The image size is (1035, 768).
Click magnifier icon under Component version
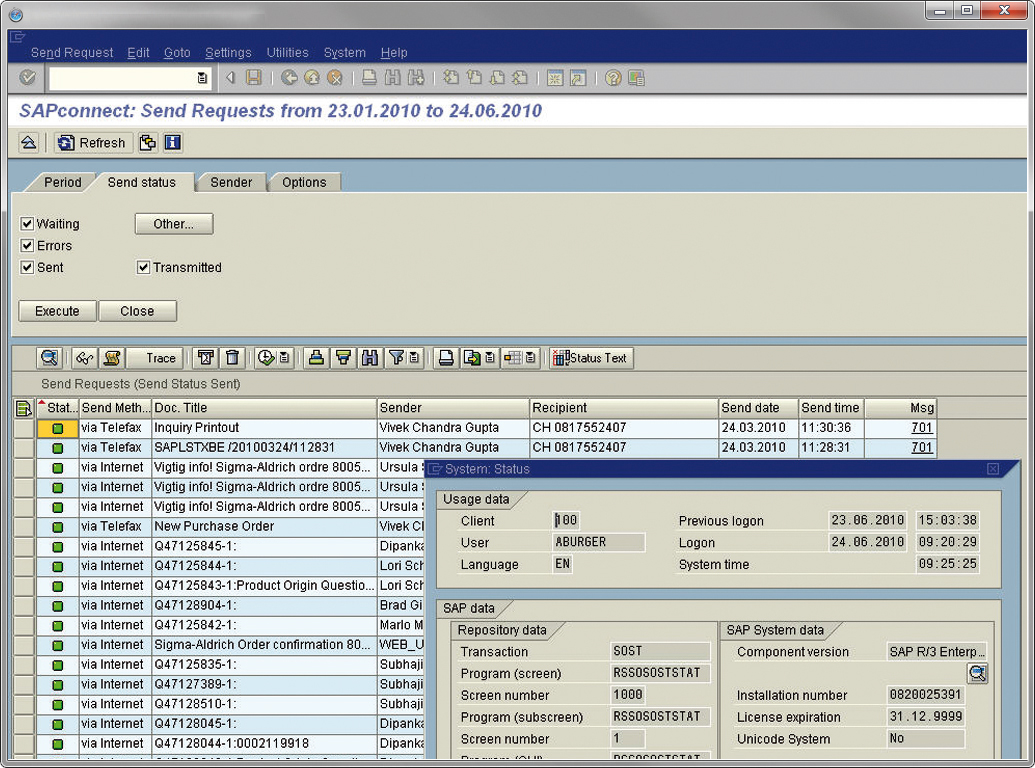(x=978, y=674)
